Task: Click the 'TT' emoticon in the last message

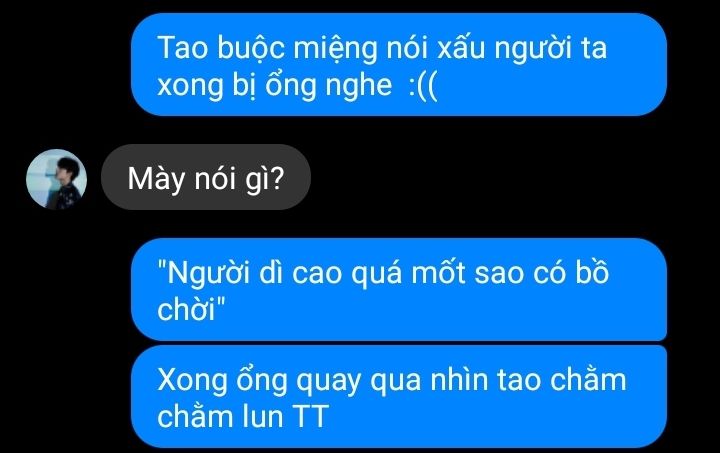Action: point(310,416)
